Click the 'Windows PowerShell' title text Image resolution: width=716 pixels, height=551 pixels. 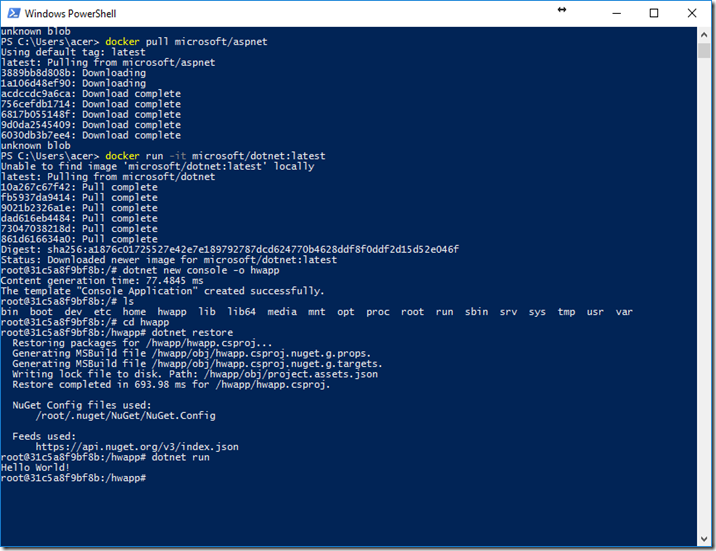click(70, 14)
